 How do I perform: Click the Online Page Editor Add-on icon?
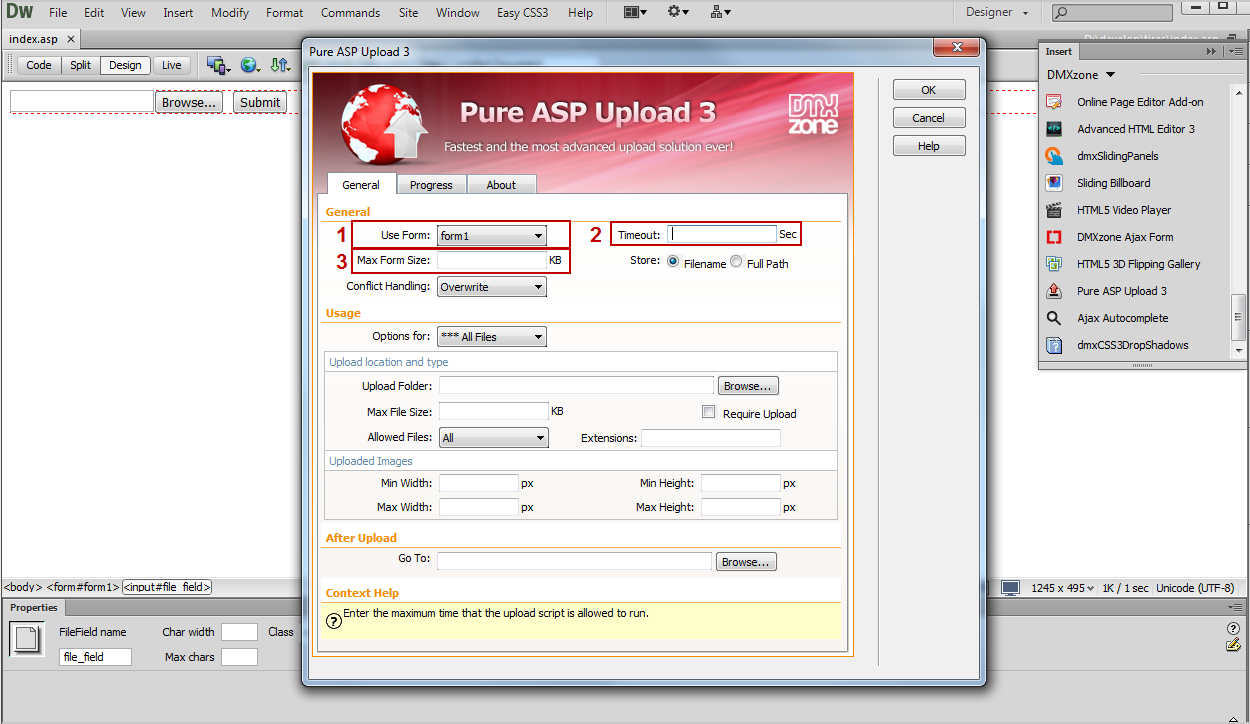[1054, 102]
